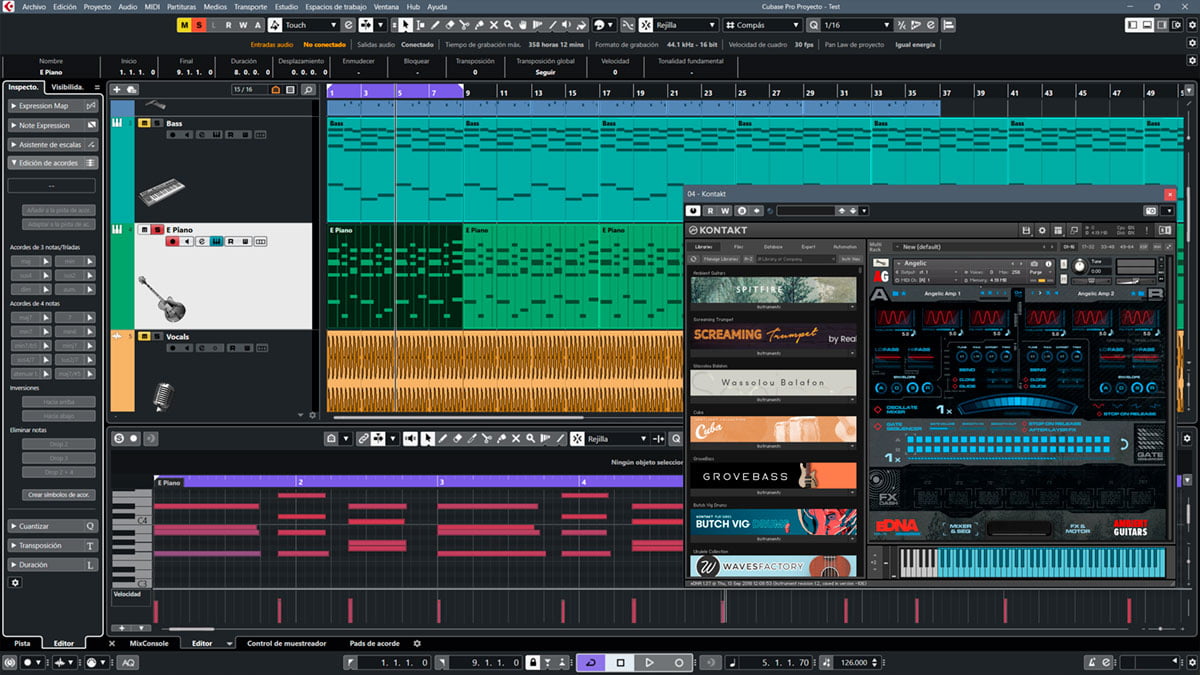The image size is (1200, 675).
Task: Toggle global Read automation R button
Action: 228,24
